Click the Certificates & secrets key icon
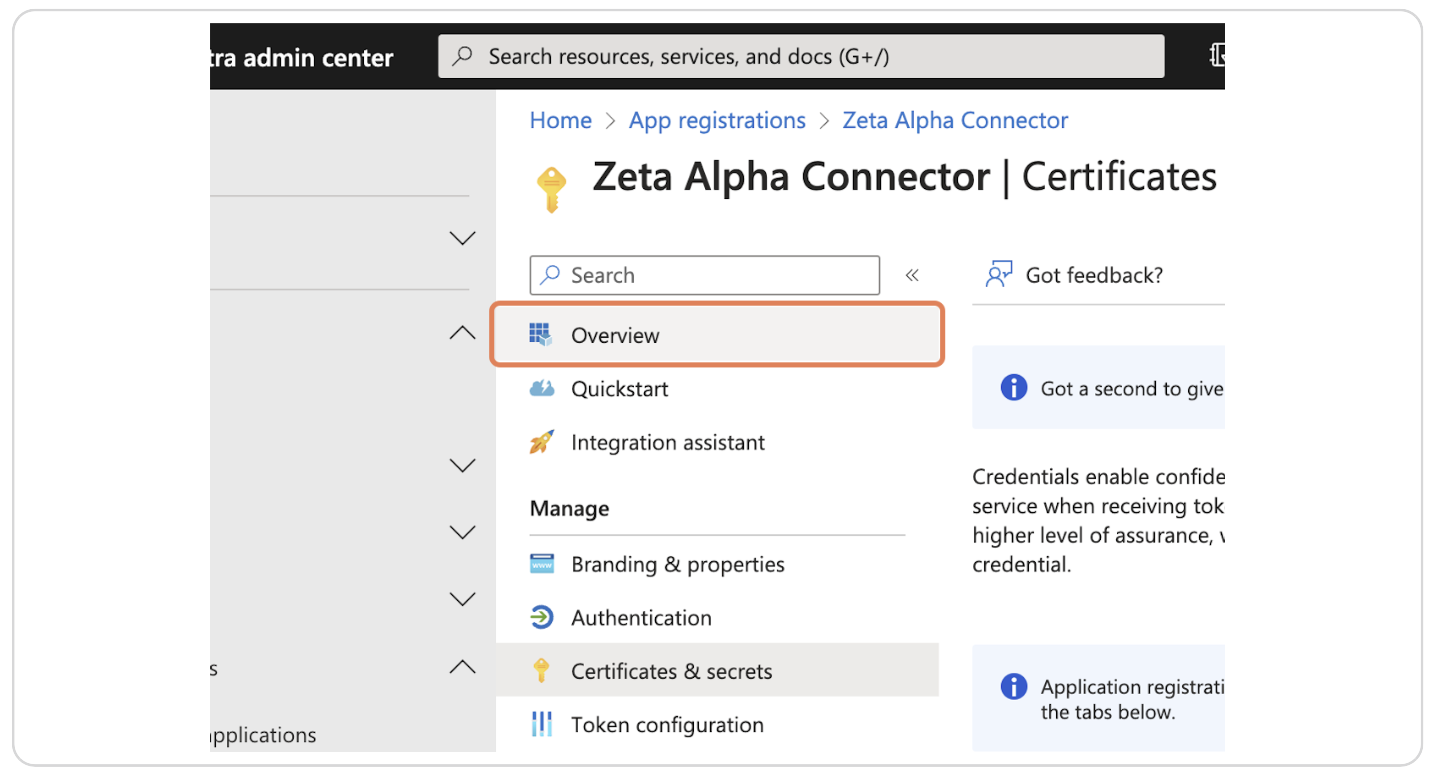Image resolution: width=1442 pixels, height=780 pixels. [x=541, y=671]
